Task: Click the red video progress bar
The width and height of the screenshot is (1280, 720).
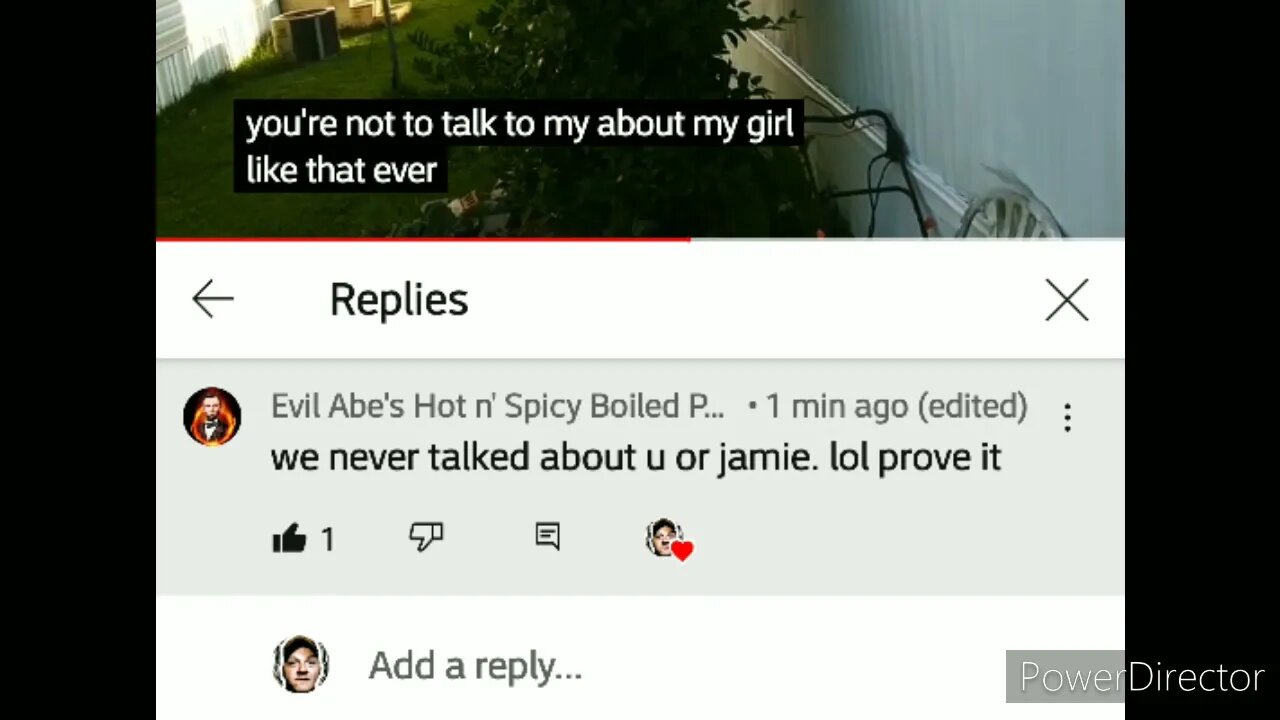Action: pos(423,239)
